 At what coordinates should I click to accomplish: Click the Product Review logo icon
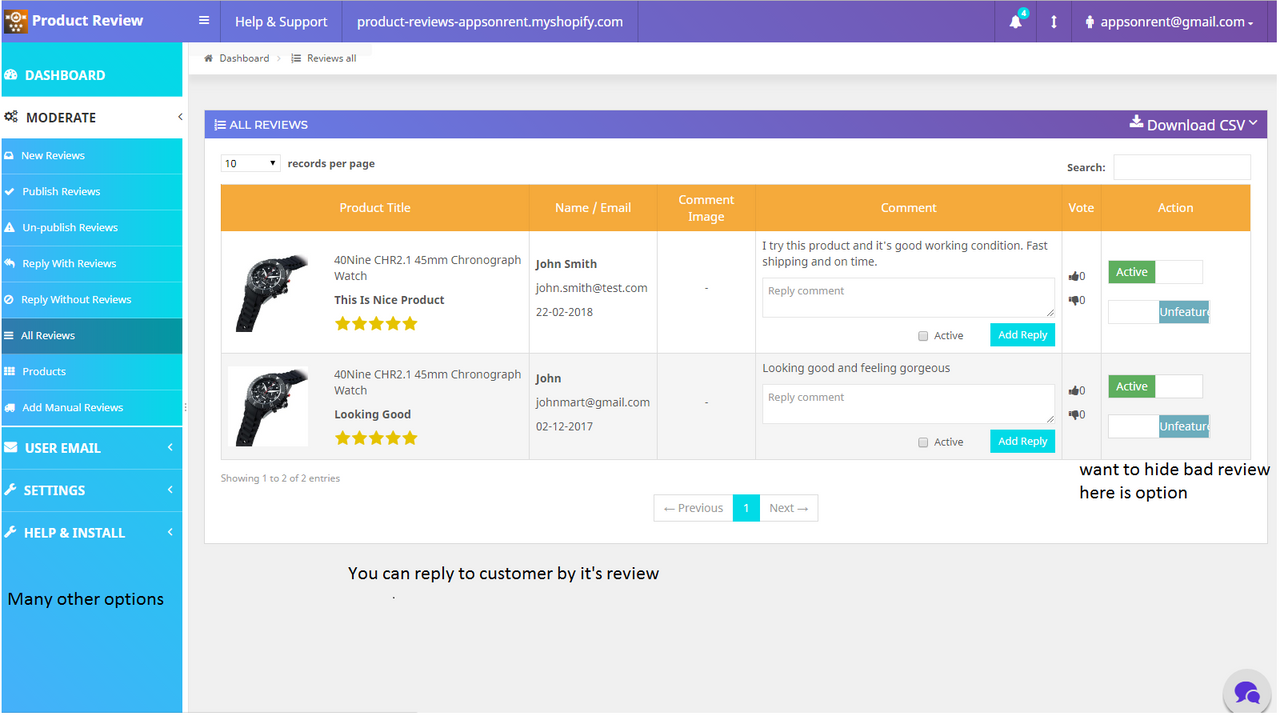pyautogui.click(x=16, y=21)
